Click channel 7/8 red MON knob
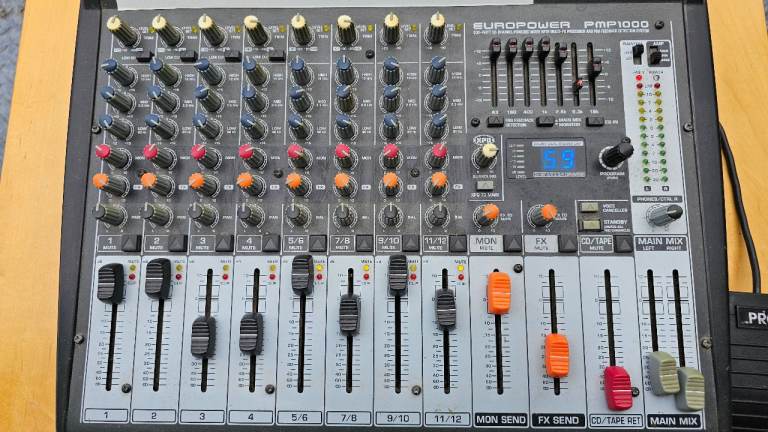 pyautogui.click(x=346, y=156)
